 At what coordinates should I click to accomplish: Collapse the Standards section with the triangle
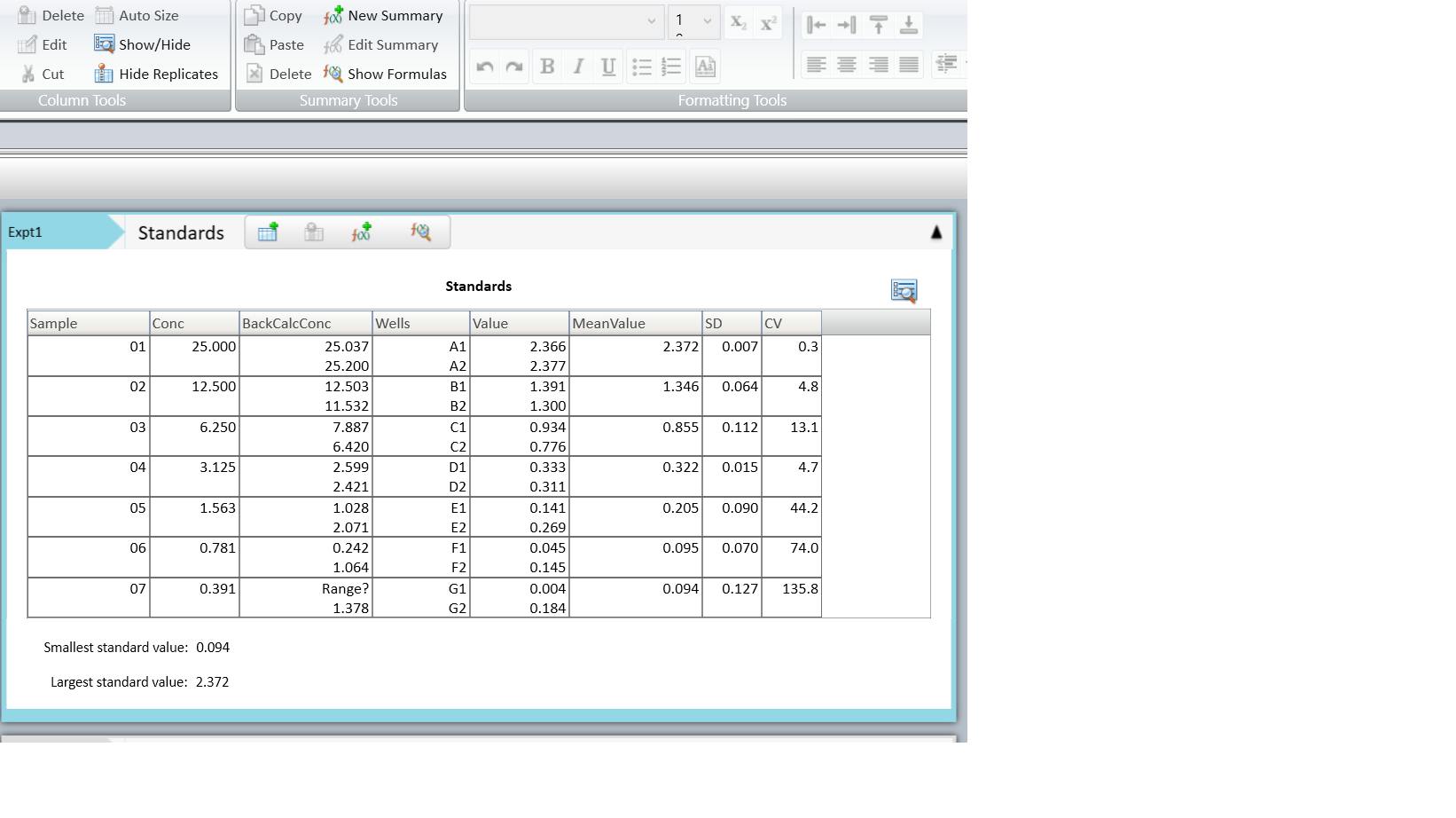[x=936, y=232]
